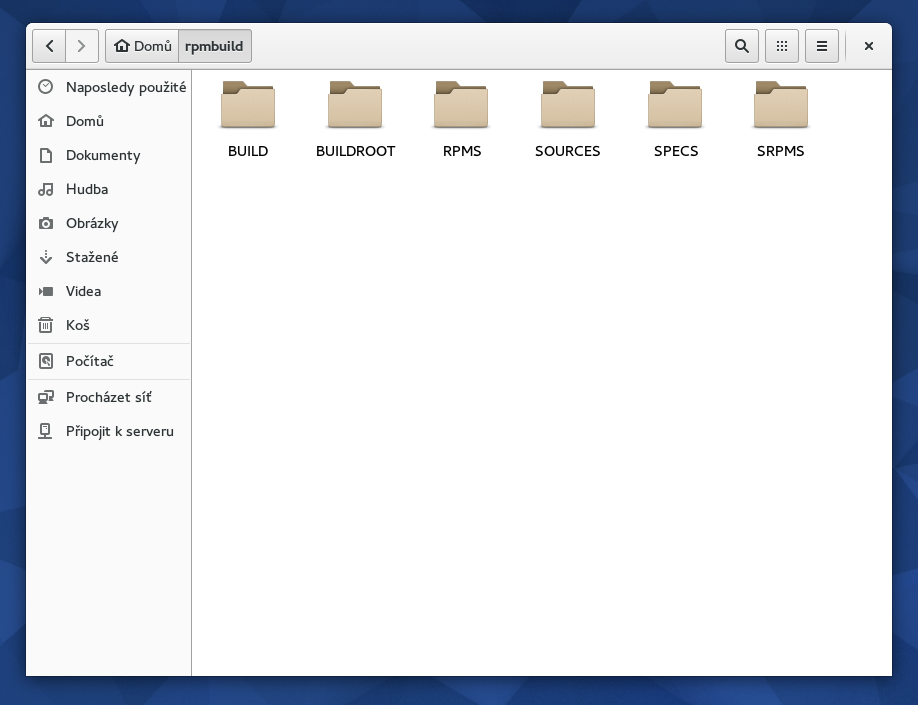The width and height of the screenshot is (918, 705).
Task: Go to Stažené downloads folder
Action: coord(92,257)
